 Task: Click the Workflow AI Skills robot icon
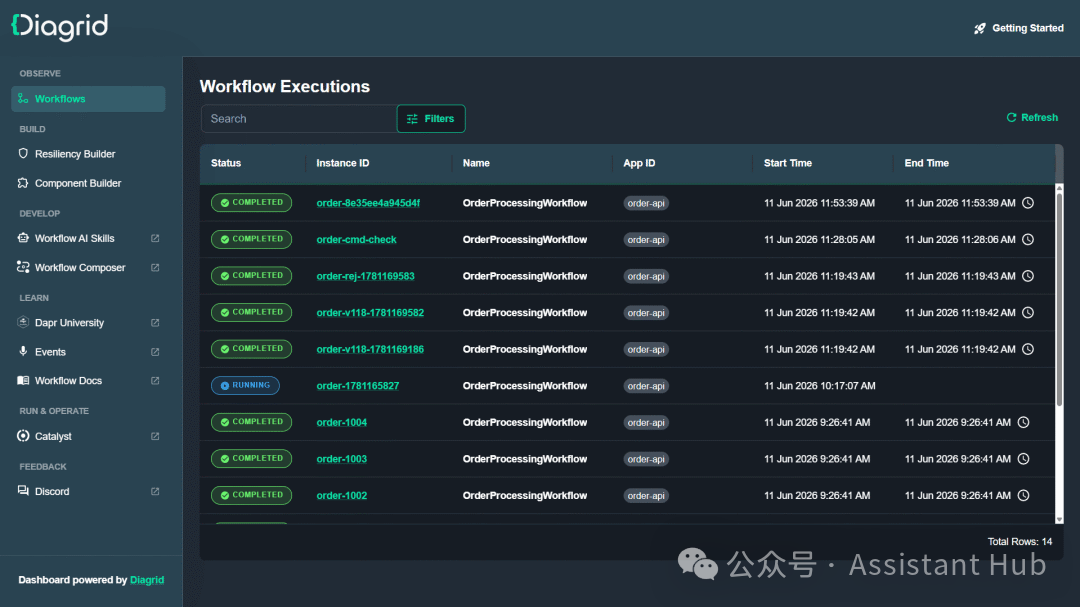coord(23,238)
